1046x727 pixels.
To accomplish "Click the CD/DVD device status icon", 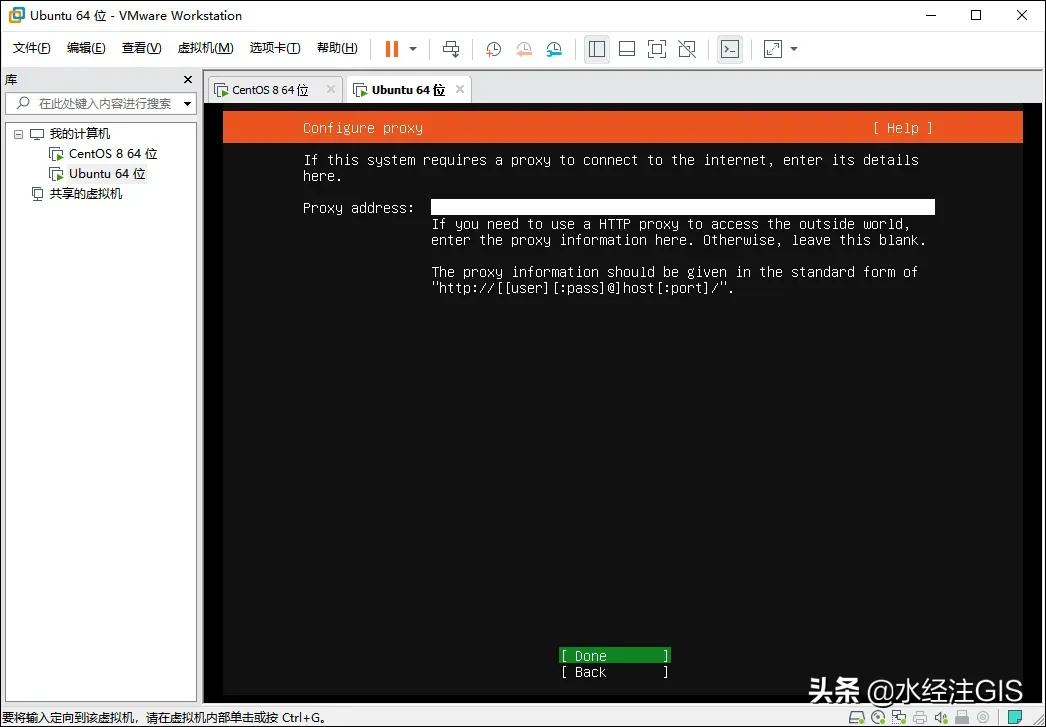I will pyautogui.click(x=879, y=716).
